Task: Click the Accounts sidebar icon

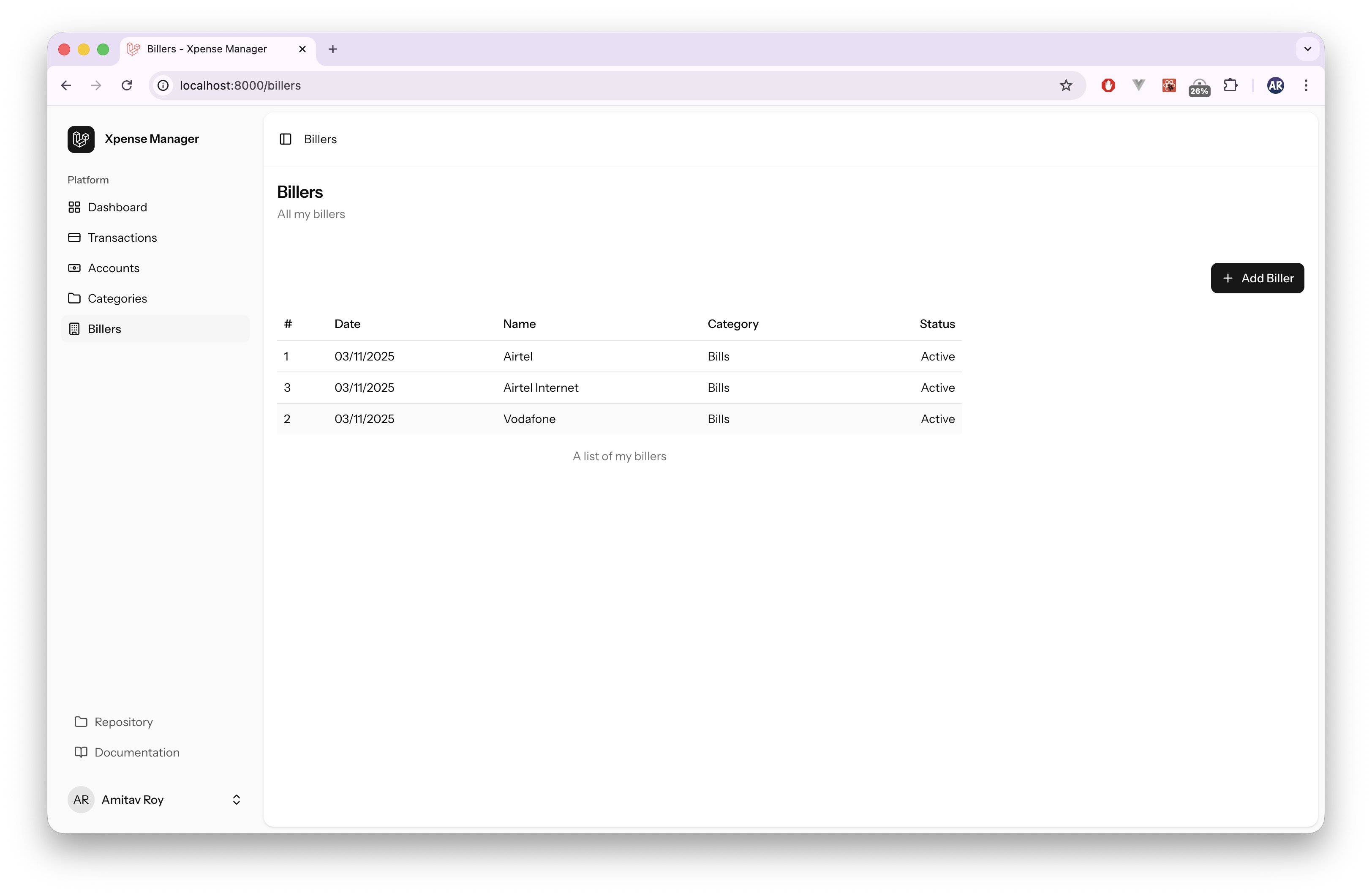Action: pos(74,268)
